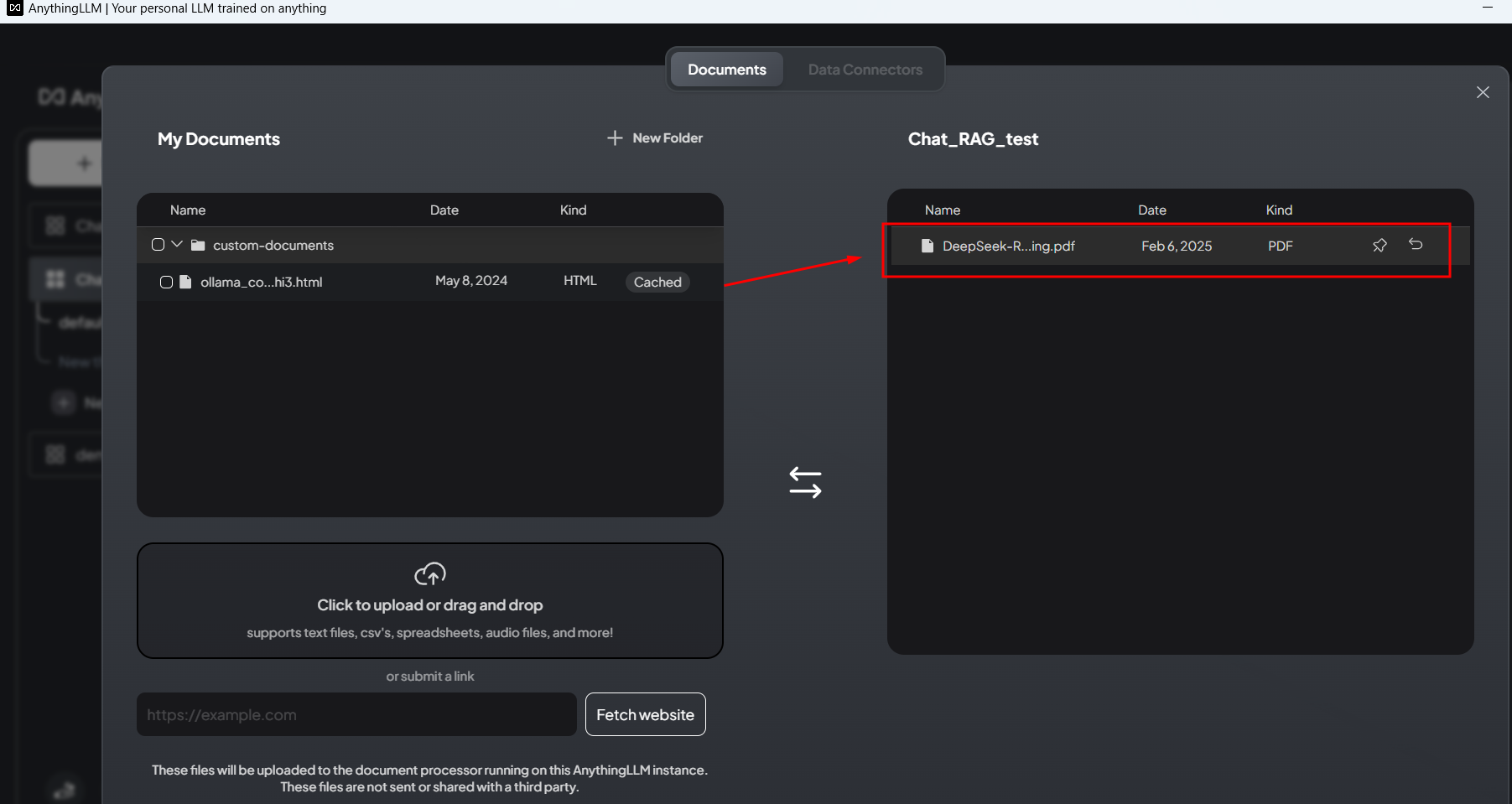The height and width of the screenshot is (804, 1512).
Task: Click the ollama_co...hi3.html file icon
Action: tap(185, 282)
